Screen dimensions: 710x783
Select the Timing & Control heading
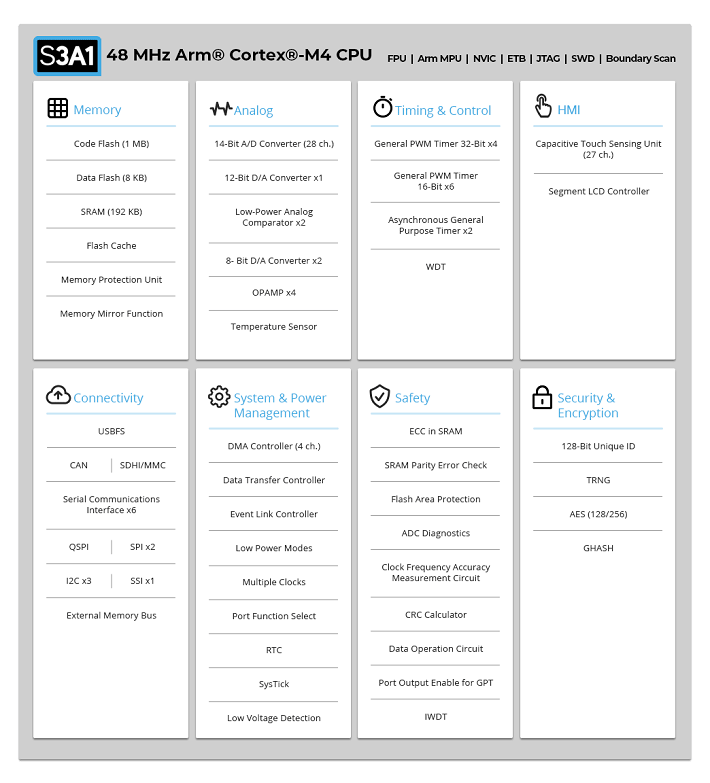[443, 110]
